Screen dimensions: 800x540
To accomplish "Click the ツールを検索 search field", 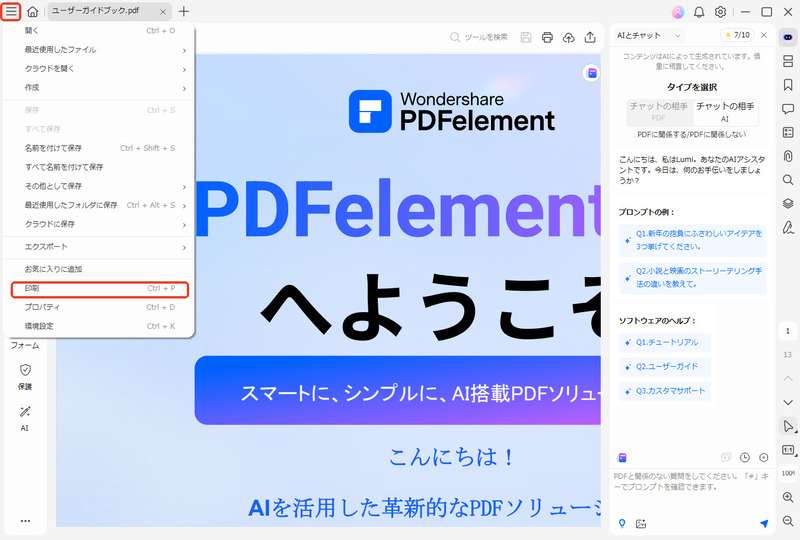I will tap(479, 37).
